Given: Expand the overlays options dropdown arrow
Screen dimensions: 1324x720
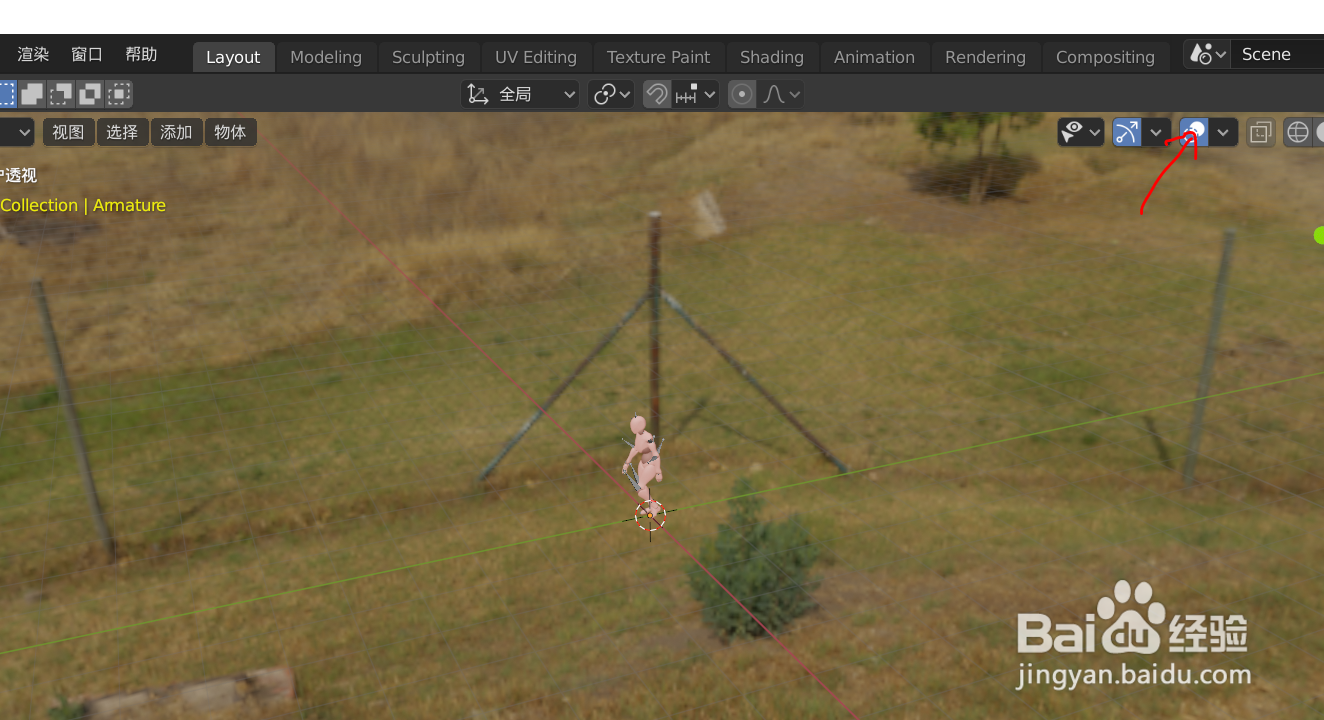Looking at the screenshot, I should pos(1224,132).
